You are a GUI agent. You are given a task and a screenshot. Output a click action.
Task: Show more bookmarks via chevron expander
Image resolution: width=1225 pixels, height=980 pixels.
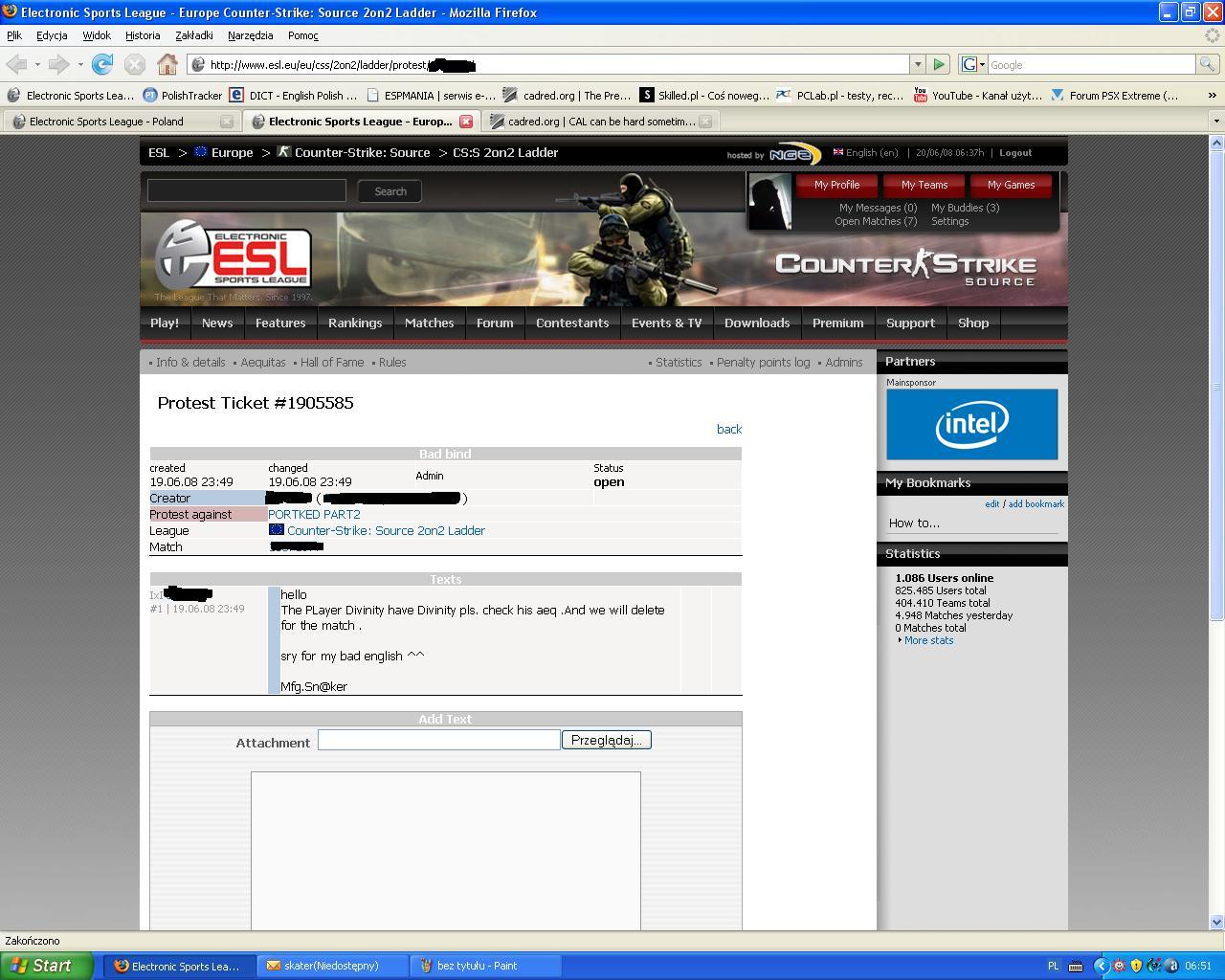coord(1212,96)
